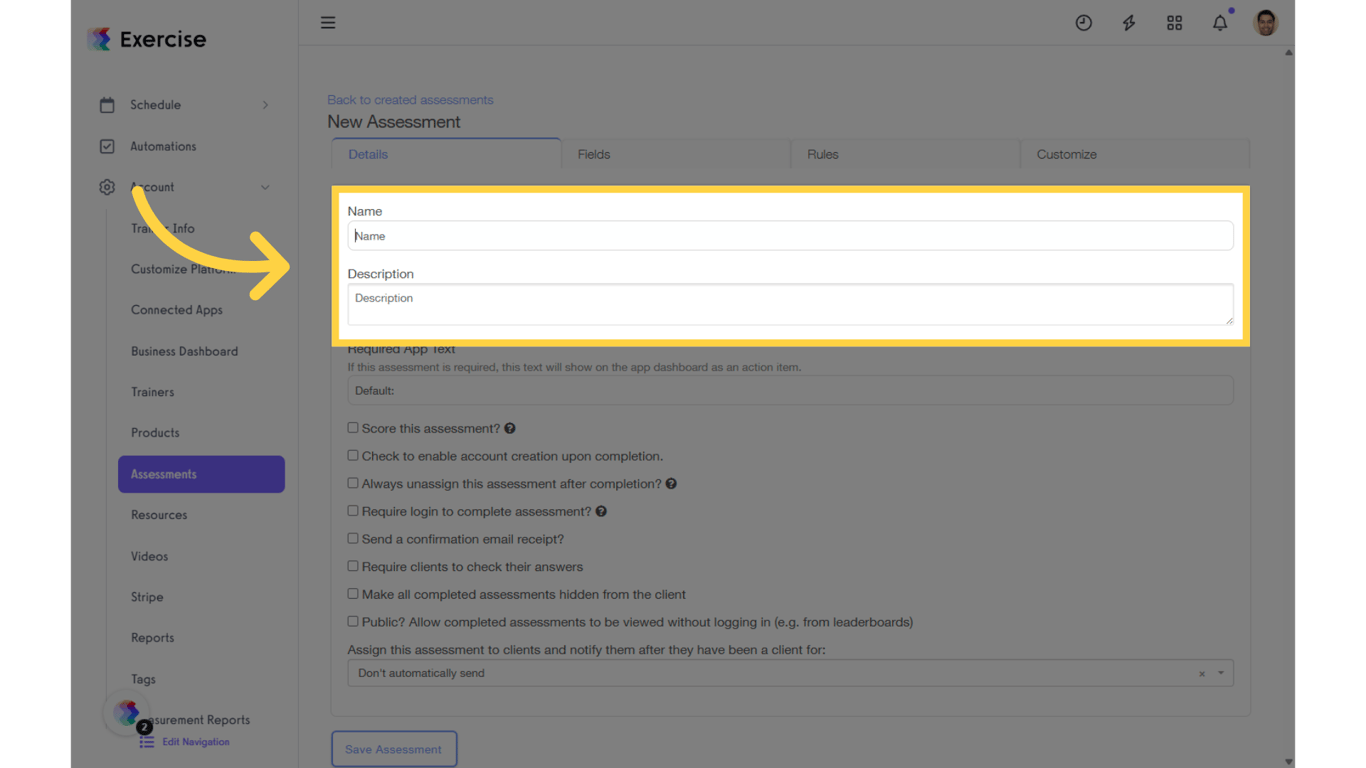This screenshot has width=1366, height=768.
Task: Collapse the Account section chevron
Action: coord(265,187)
